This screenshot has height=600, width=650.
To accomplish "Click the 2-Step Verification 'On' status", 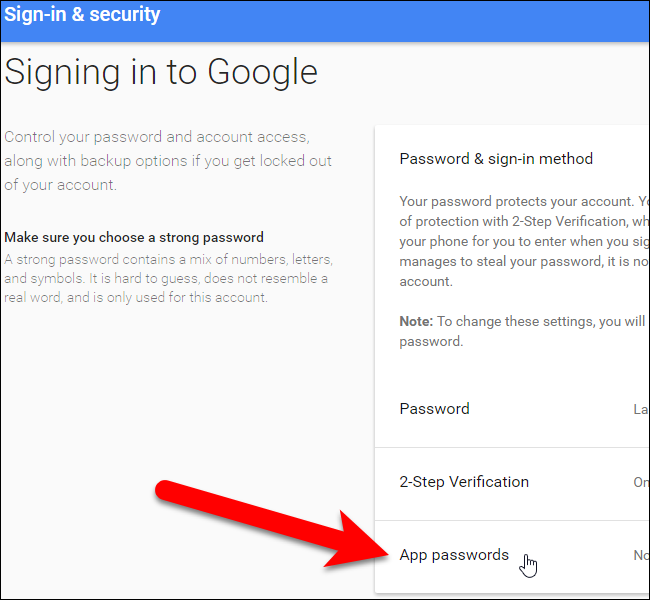I will click(x=641, y=482).
